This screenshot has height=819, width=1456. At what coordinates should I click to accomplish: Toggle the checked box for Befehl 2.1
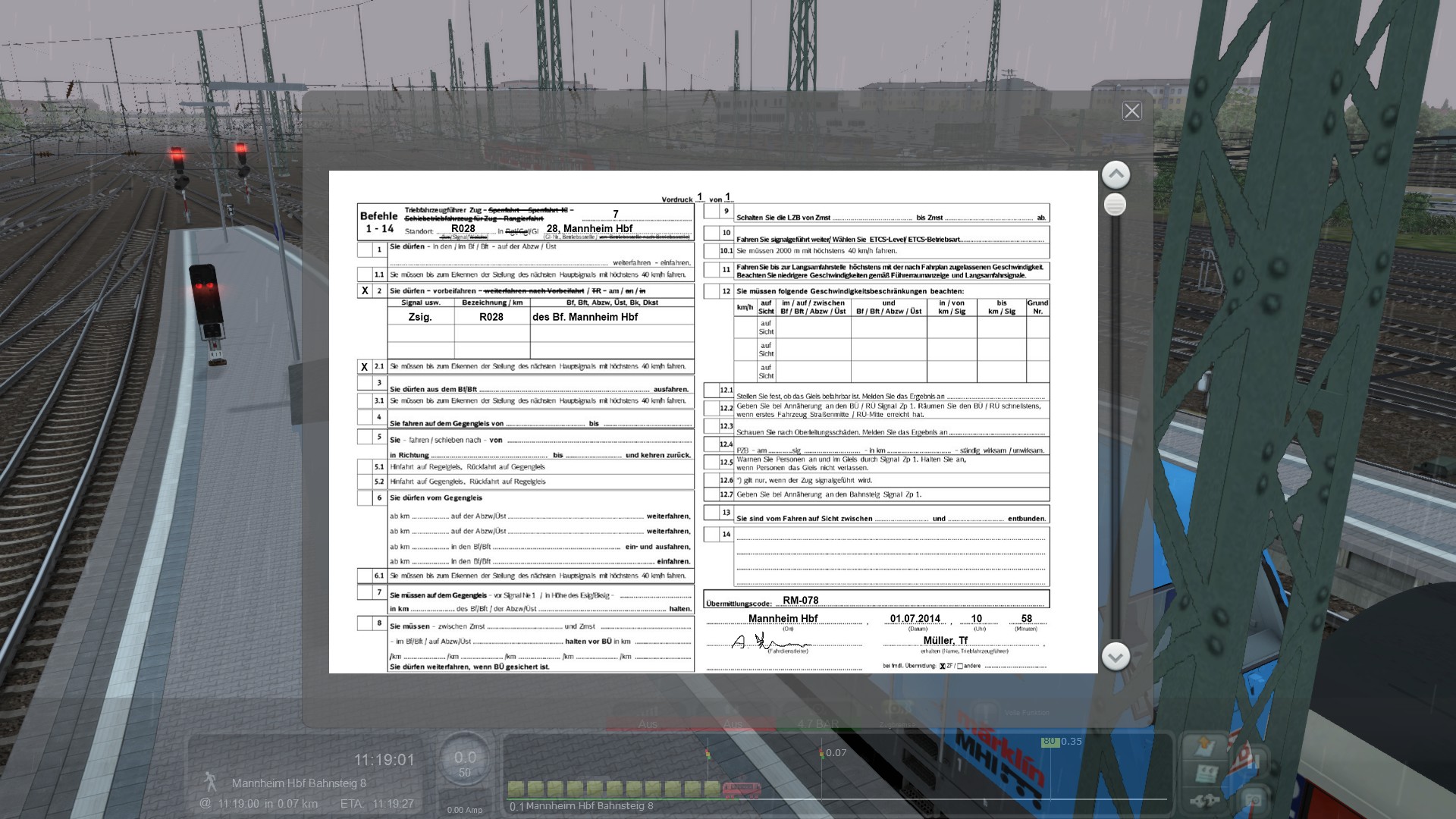point(365,366)
